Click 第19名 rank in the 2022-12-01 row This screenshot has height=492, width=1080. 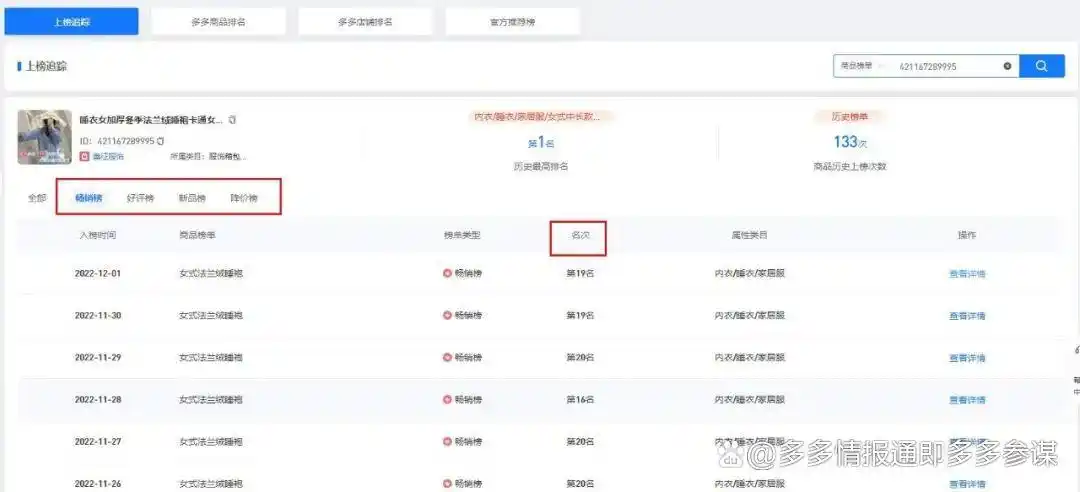(x=580, y=274)
